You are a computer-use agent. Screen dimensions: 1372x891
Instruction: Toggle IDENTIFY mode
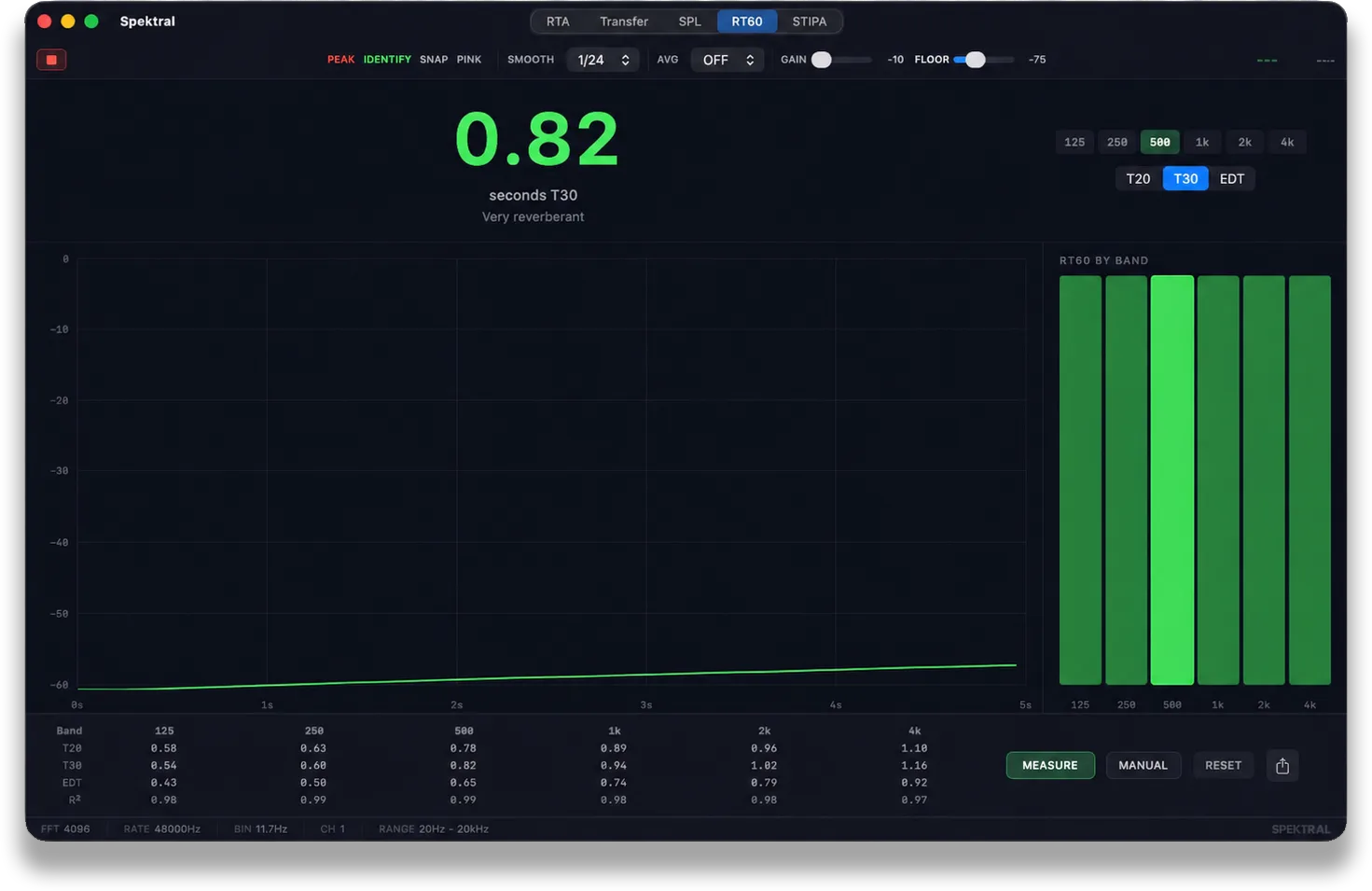click(x=387, y=60)
